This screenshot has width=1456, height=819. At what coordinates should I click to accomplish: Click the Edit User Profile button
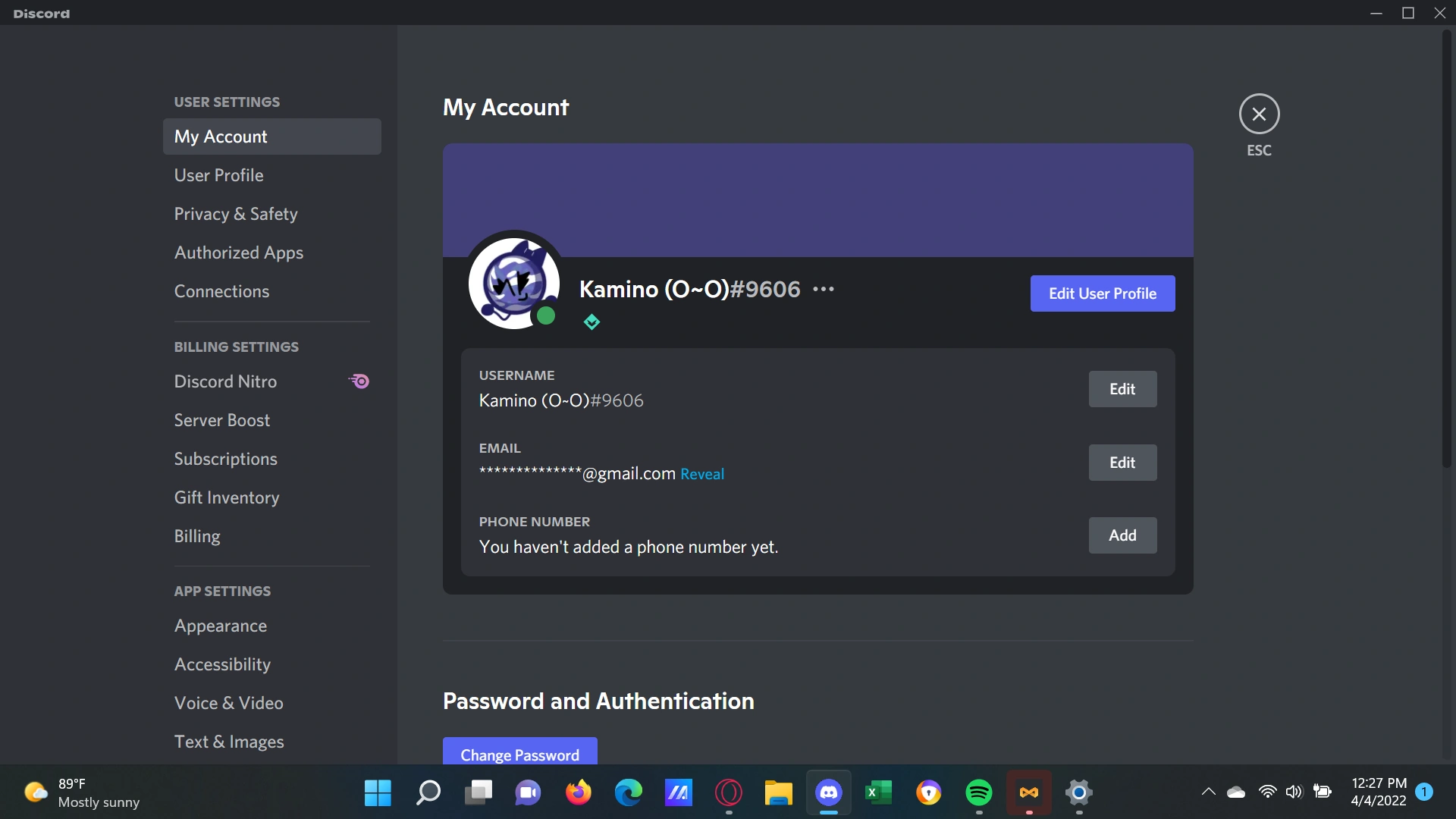pos(1102,293)
